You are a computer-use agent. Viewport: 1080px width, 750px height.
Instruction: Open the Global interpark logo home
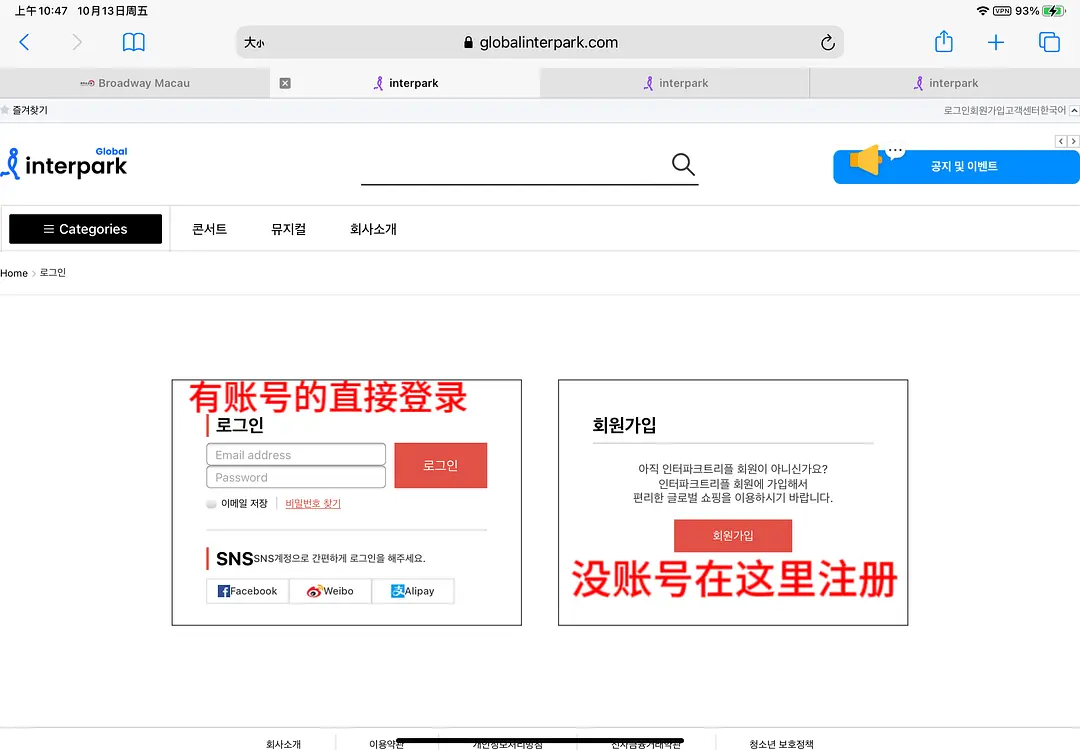pyautogui.click(x=64, y=164)
